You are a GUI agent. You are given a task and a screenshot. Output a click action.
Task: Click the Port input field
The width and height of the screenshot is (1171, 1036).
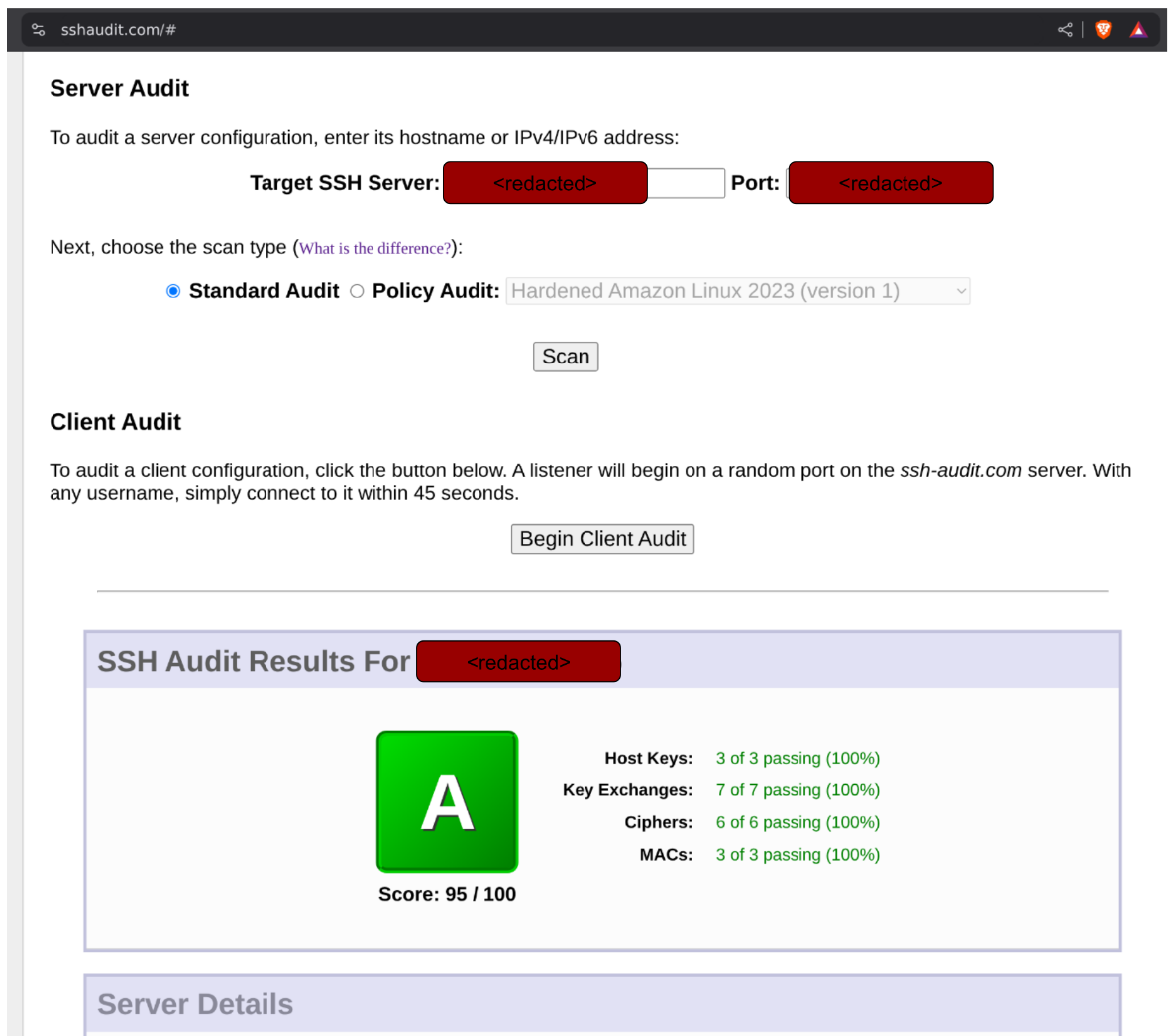coord(890,183)
